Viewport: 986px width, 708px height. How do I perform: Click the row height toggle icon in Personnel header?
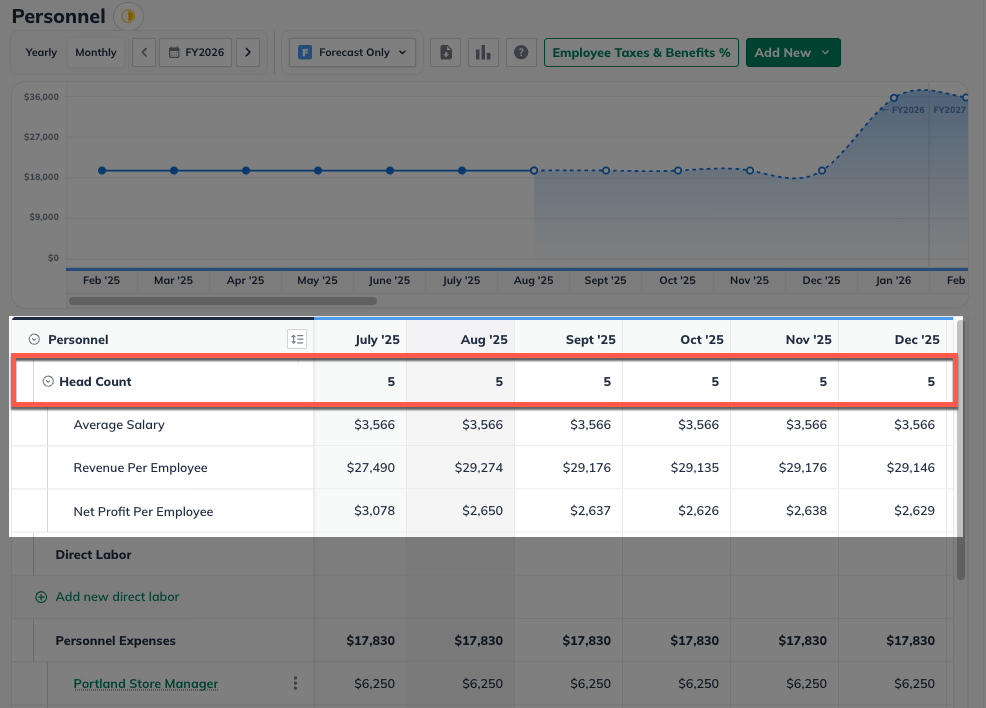pos(296,340)
